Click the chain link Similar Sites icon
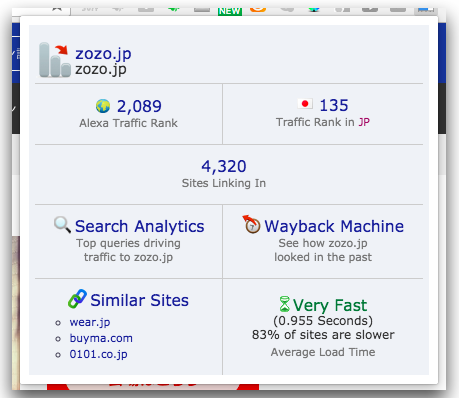Screen dimensions: 459x398 (x=77, y=299)
